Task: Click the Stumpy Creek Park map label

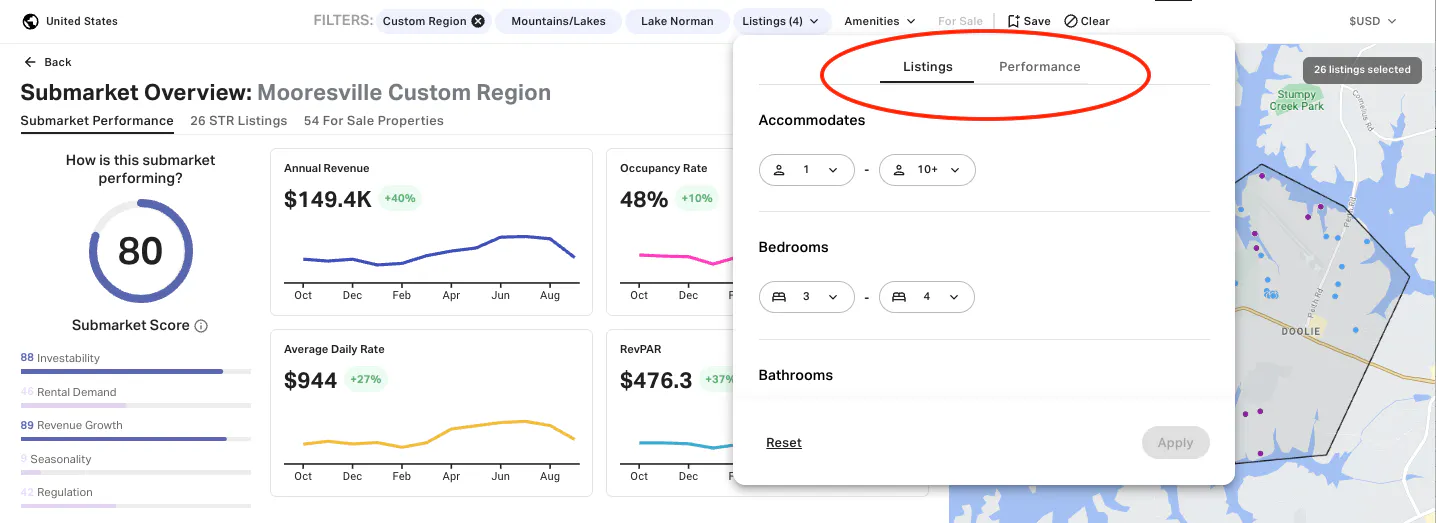Action: (x=1297, y=100)
